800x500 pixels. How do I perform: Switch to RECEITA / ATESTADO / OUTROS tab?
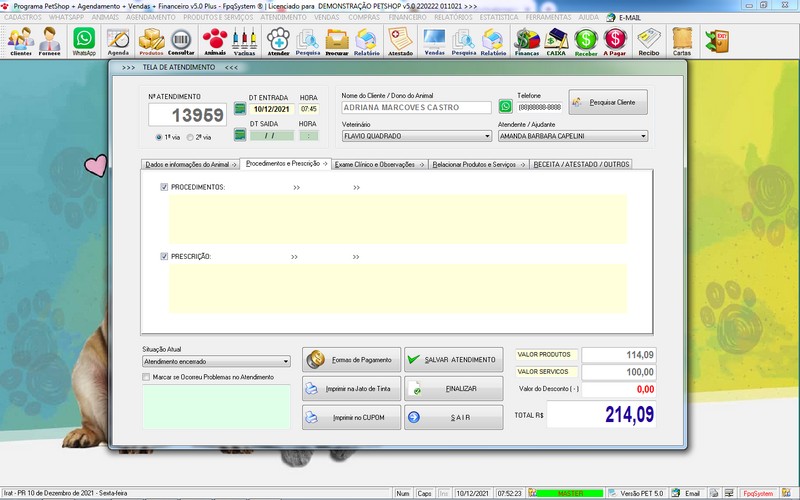click(x=581, y=164)
